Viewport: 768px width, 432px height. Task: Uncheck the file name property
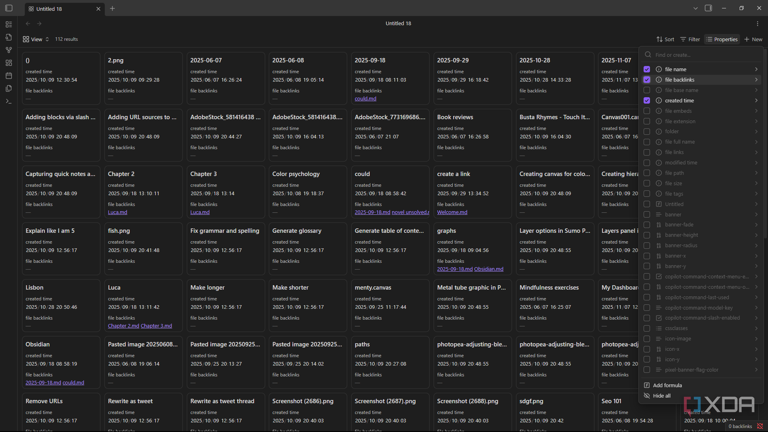tap(647, 70)
